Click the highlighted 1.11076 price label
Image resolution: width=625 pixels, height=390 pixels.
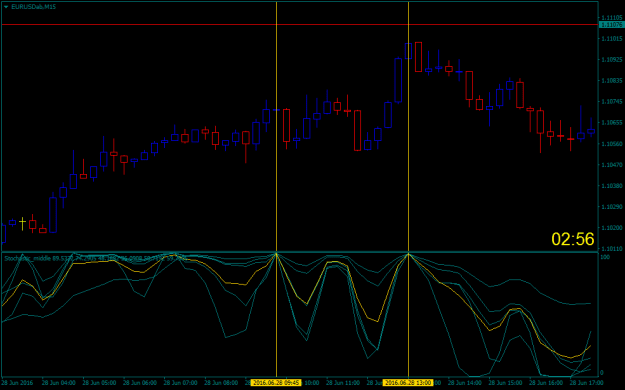(611, 25)
